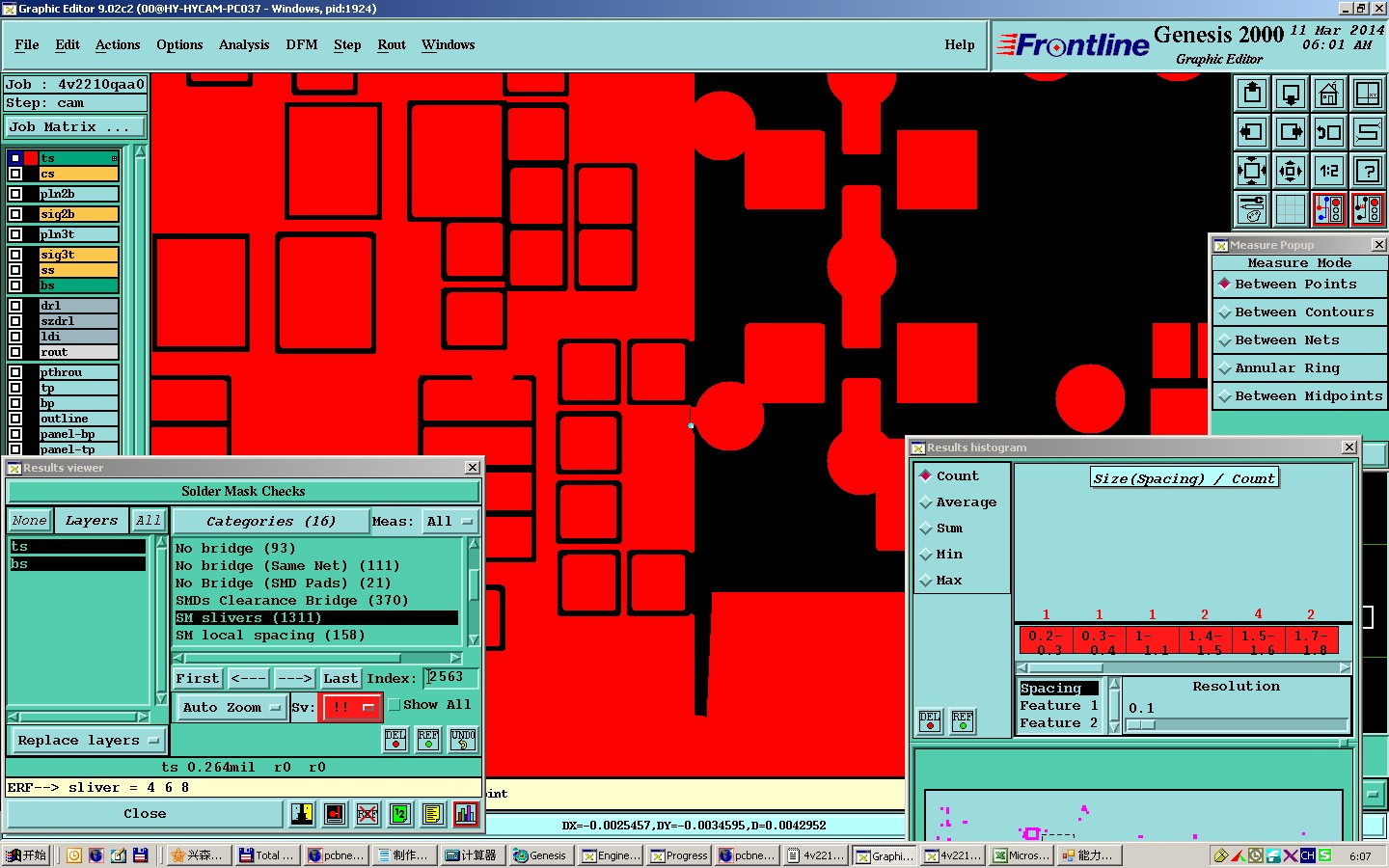Image resolution: width=1389 pixels, height=868 pixels.
Task: Click the First result button
Action: point(198,679)
